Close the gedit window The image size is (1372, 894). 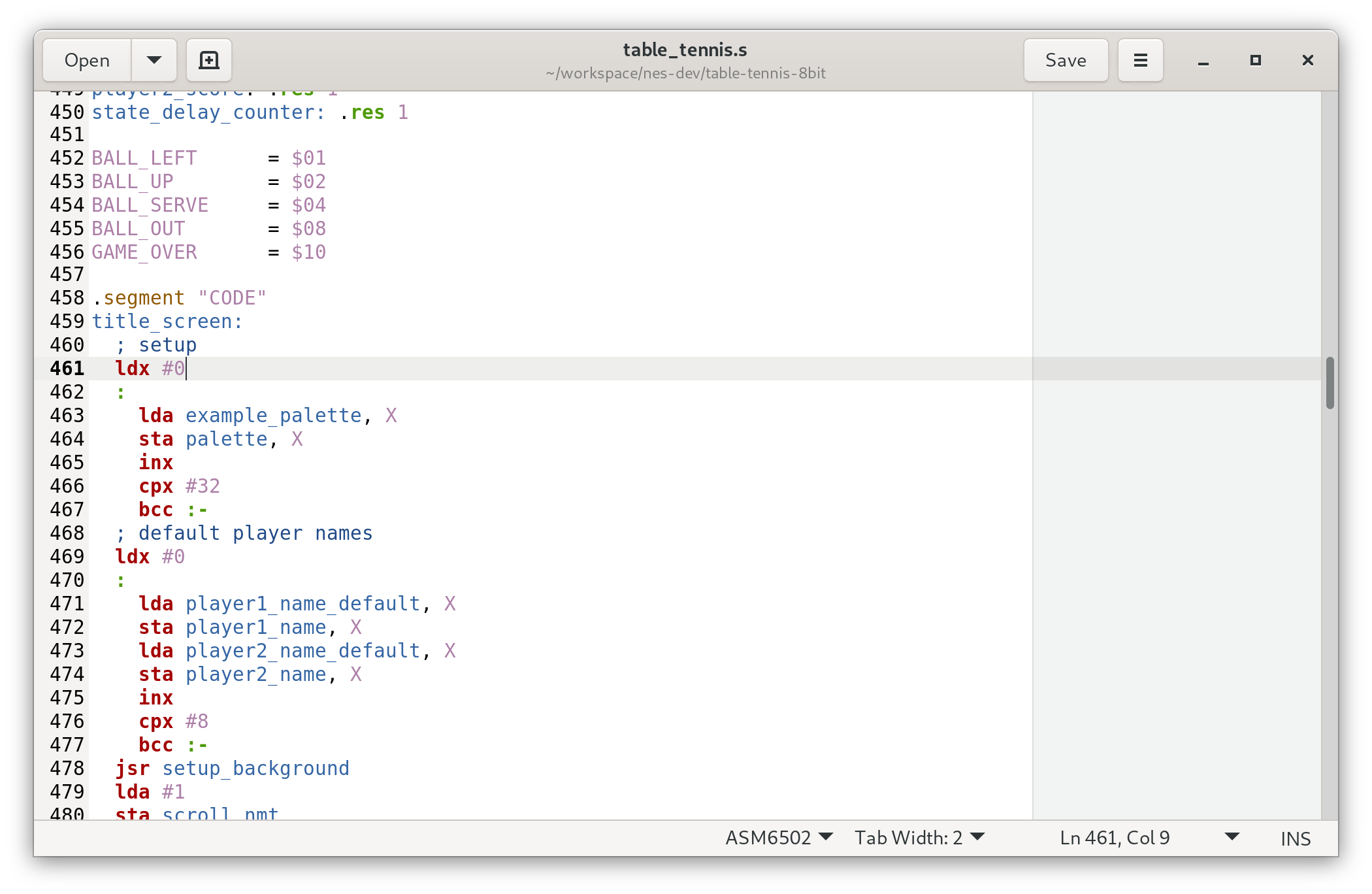pyautogui.click(x=1307, y=60)
